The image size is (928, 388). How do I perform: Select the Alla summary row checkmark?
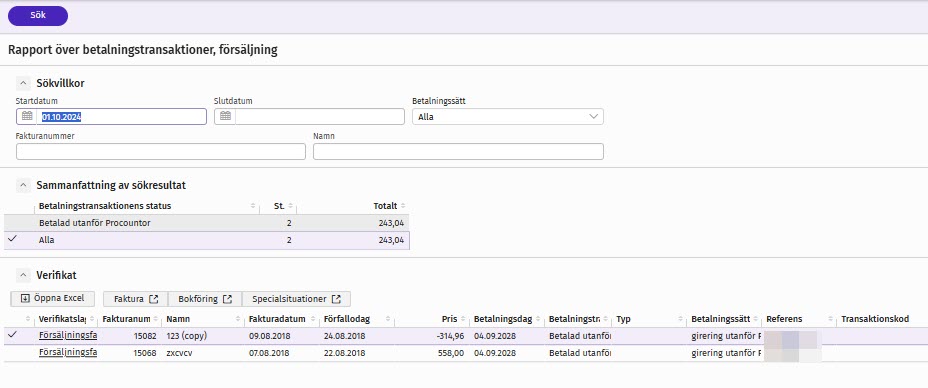[12, 240]
